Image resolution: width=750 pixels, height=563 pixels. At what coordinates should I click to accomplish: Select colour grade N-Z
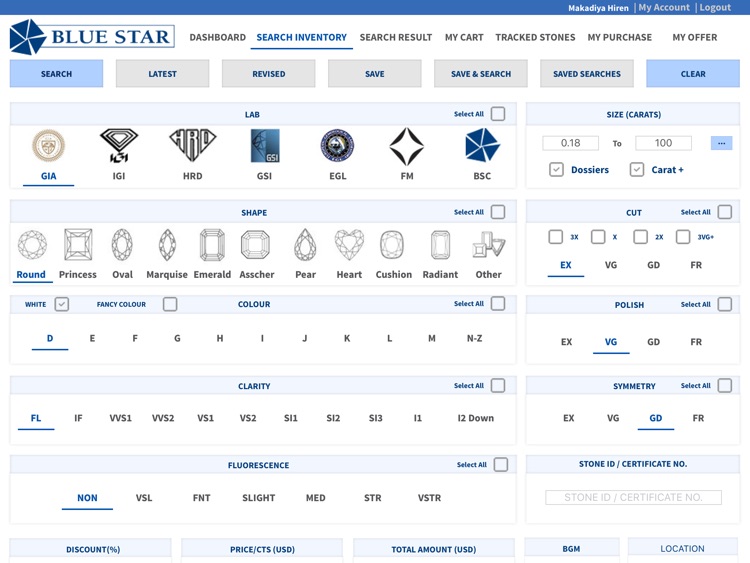pos(474,338)
